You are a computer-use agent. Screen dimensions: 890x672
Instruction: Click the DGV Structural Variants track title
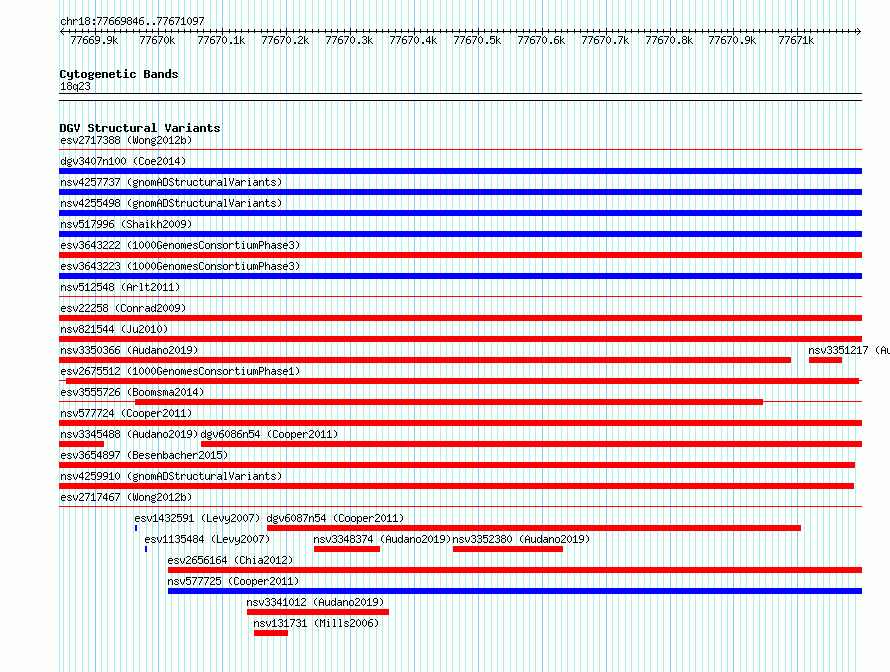[140, 128]
